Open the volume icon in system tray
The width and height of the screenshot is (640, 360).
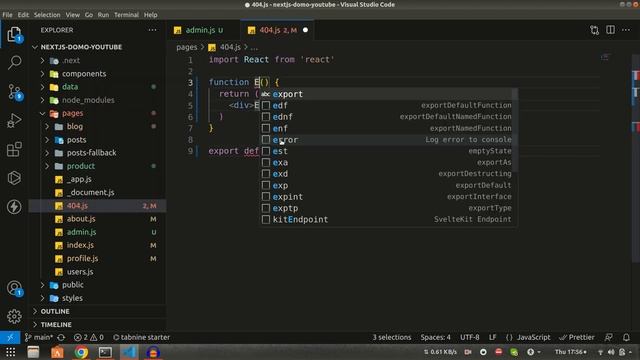coord(611,352)
